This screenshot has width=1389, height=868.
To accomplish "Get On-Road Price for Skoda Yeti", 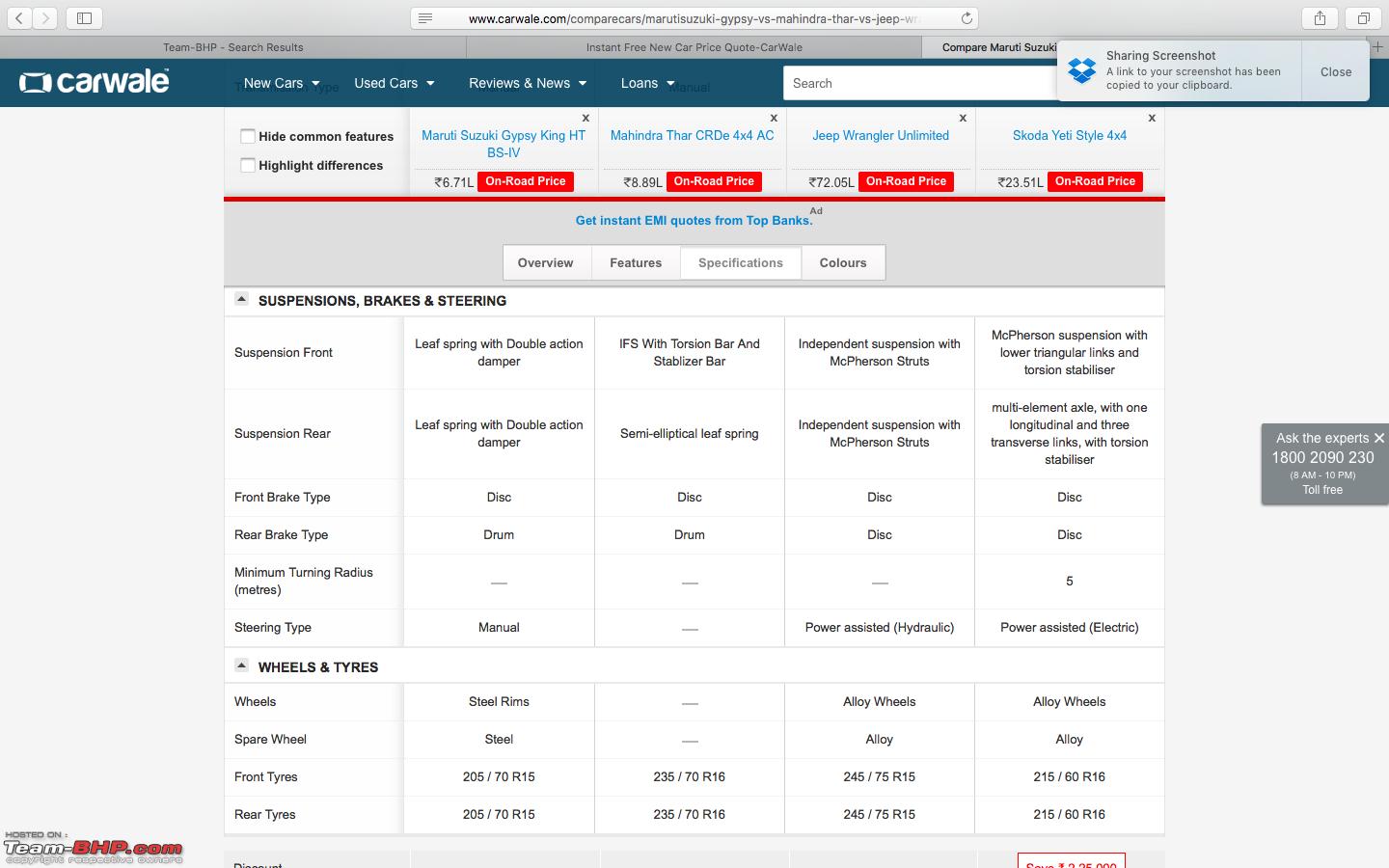I will click(1096, 181).
